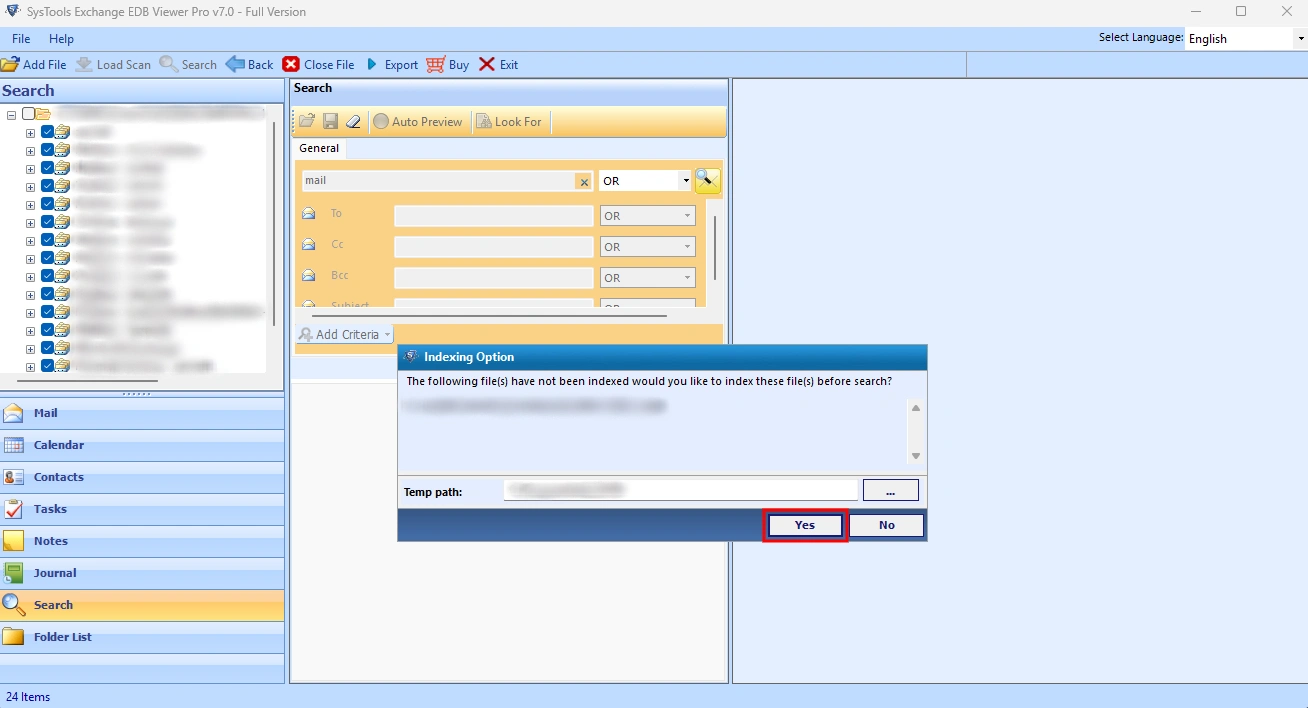
Task: Click the Indexing Option dialog title icon
Action: 411,357
